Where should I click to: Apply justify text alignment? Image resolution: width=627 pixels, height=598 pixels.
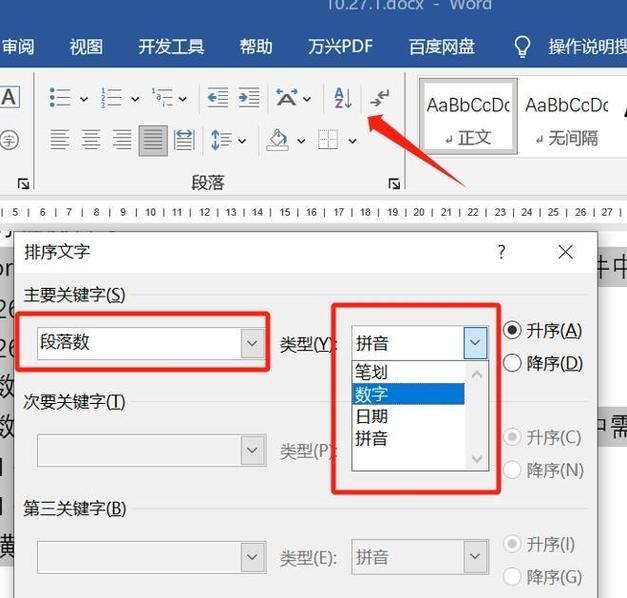(x=153, y=140)
